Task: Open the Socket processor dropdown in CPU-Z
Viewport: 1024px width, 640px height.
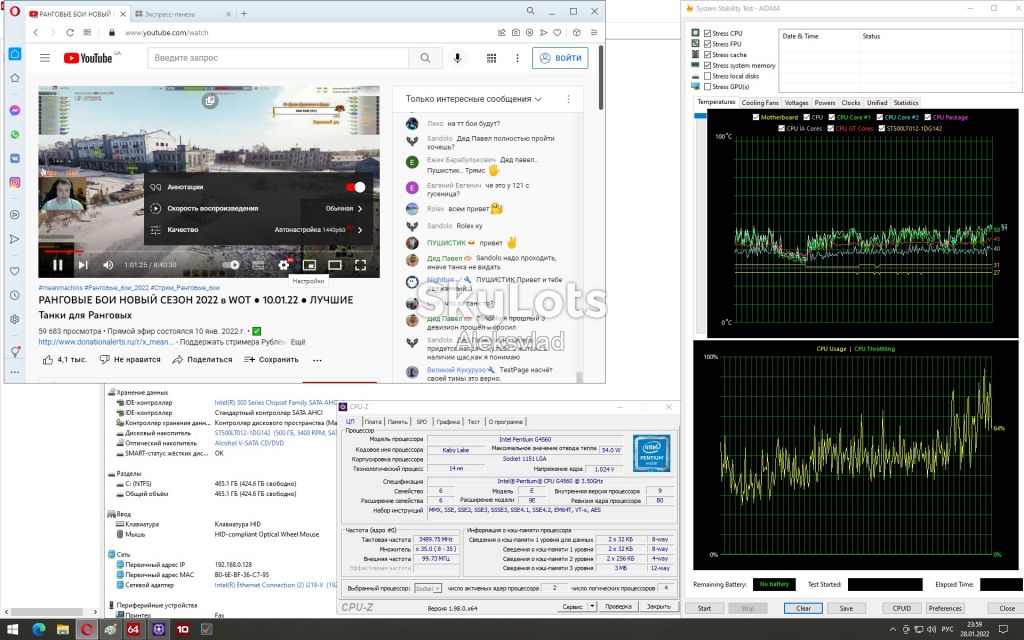Action: point(428,588)
